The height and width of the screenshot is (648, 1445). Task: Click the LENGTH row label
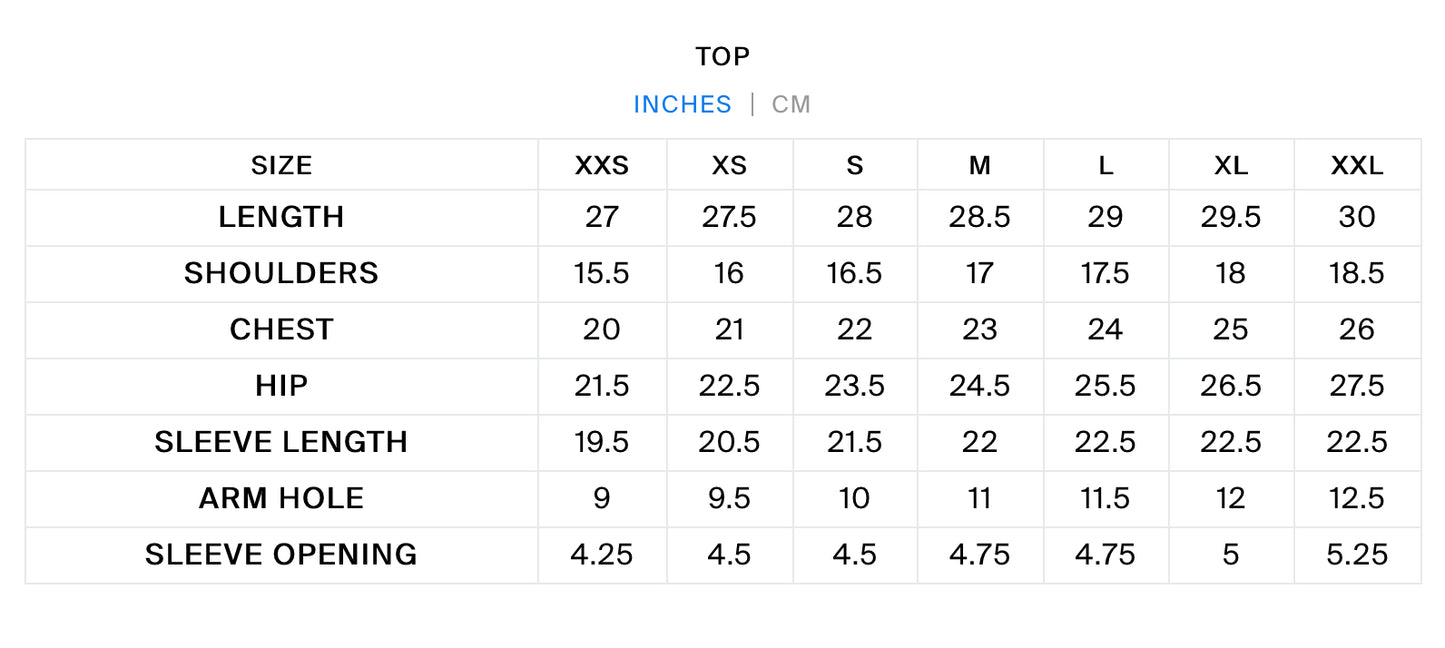tap(282, 217)
